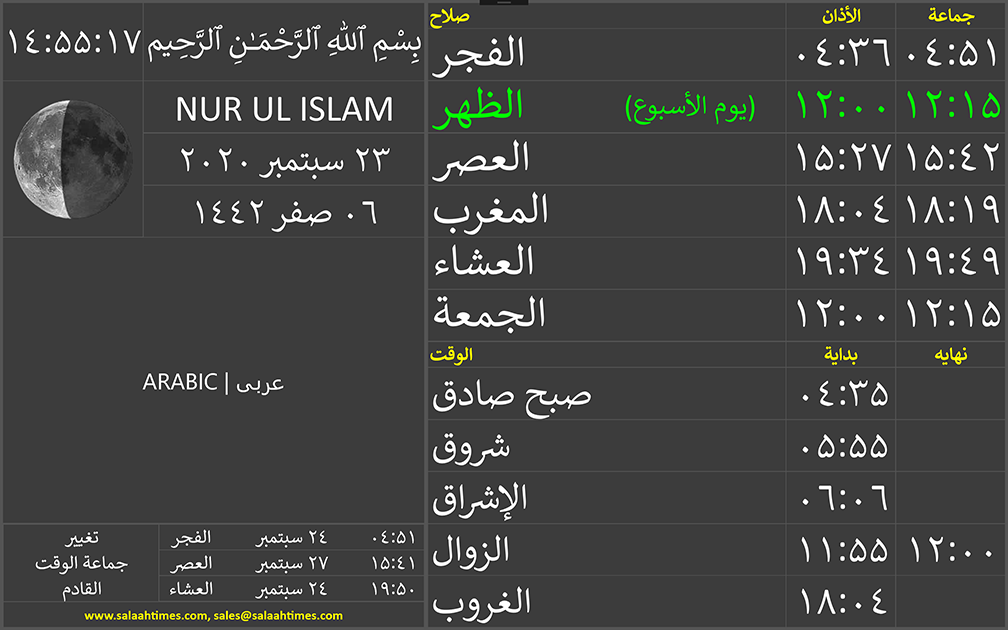Select the Gregorian date ٢٣ سبتمبر ٢٠٢٠
1008x630 pixels.
click(284, 160)
